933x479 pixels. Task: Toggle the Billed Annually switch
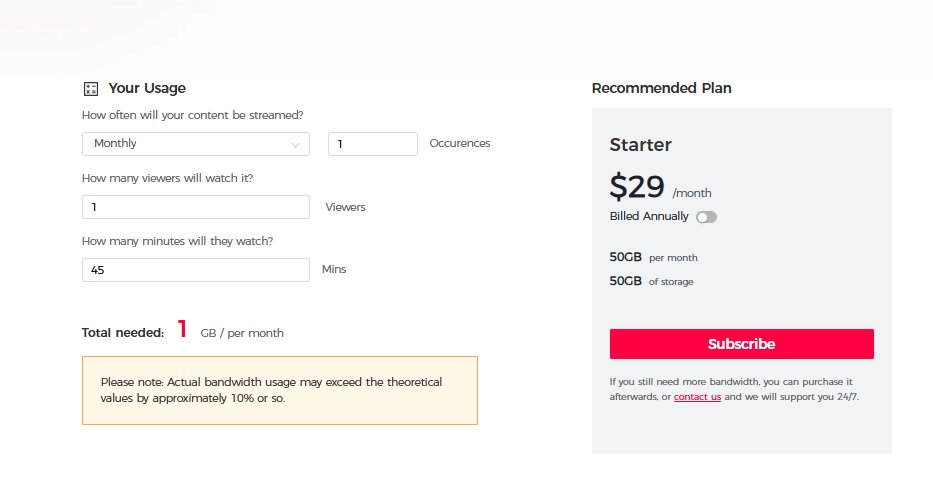[x=707, y=217]
